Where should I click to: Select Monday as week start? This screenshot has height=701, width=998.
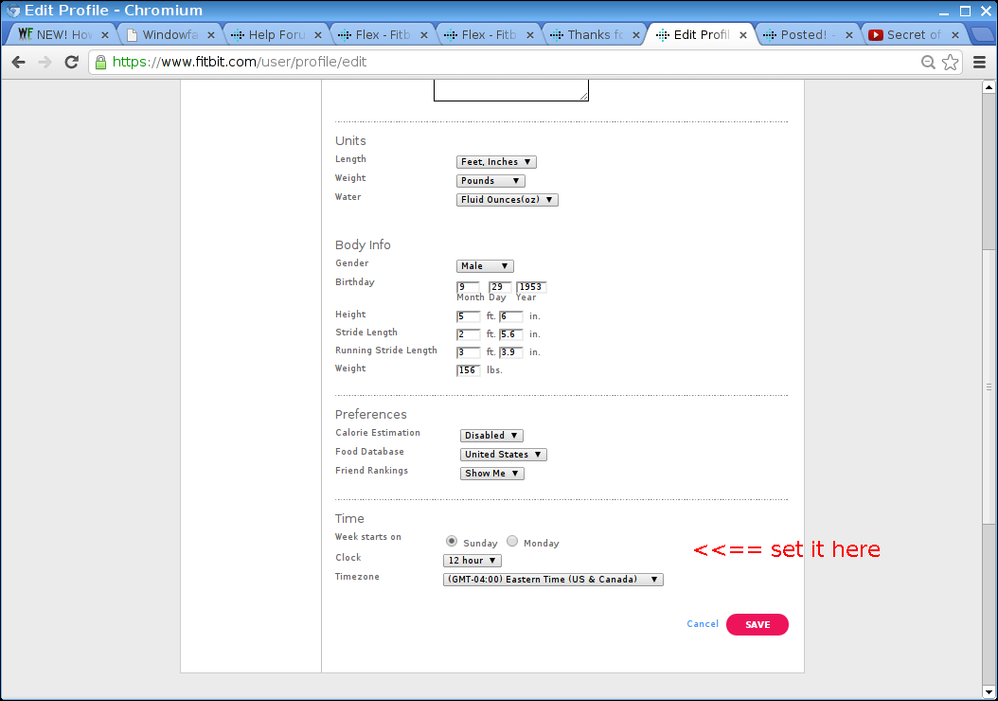click(x=512, y=541)
